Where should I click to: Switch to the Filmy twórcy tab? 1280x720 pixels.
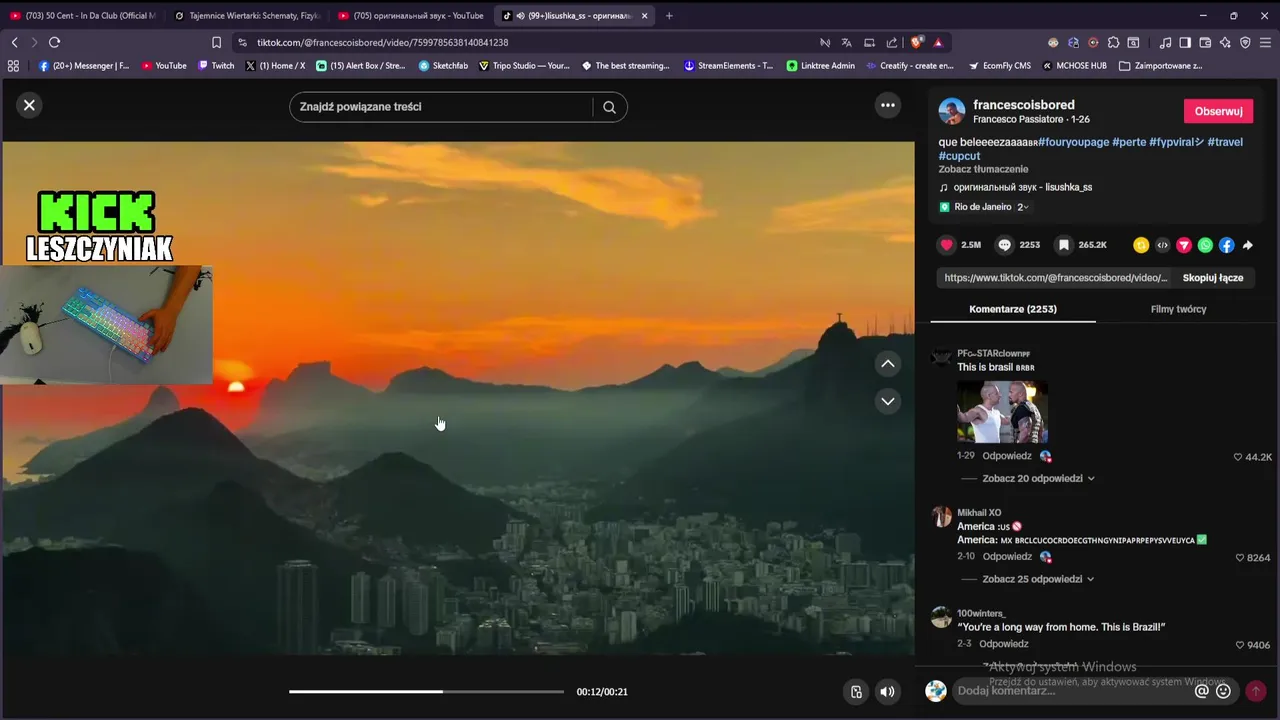click(x=1178, y=309)
